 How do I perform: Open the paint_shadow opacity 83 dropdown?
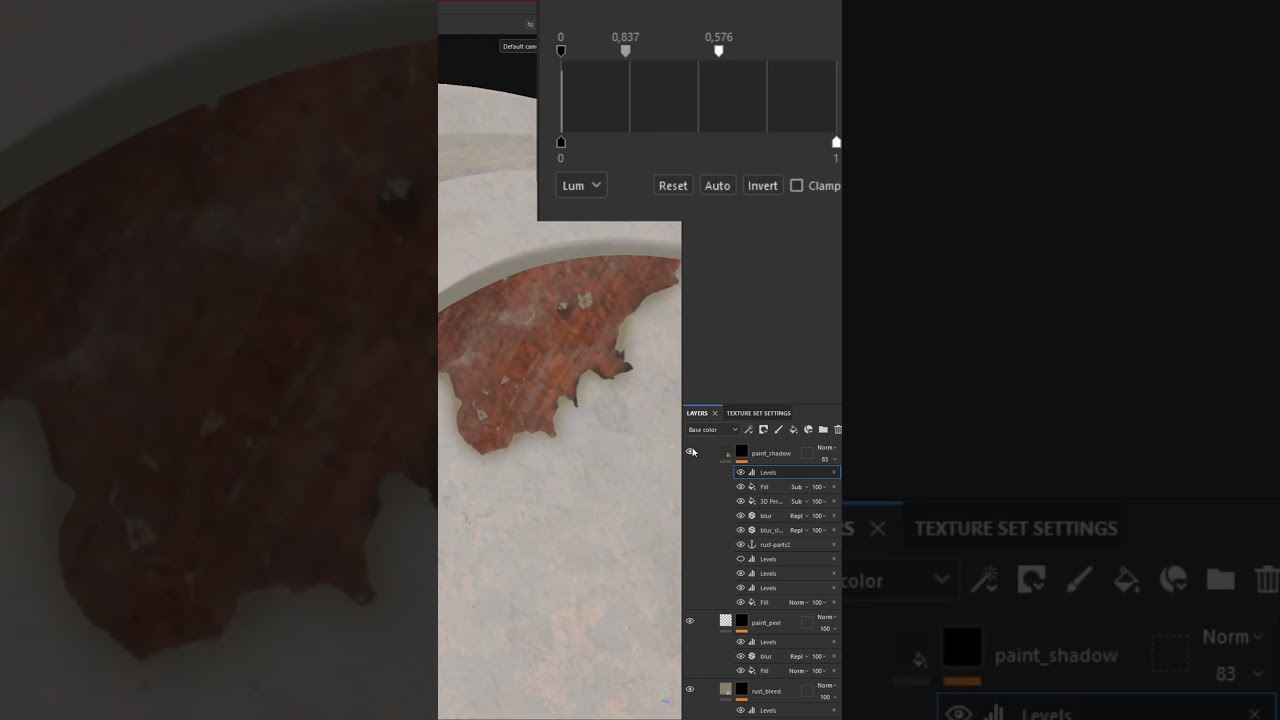[830, 459]
